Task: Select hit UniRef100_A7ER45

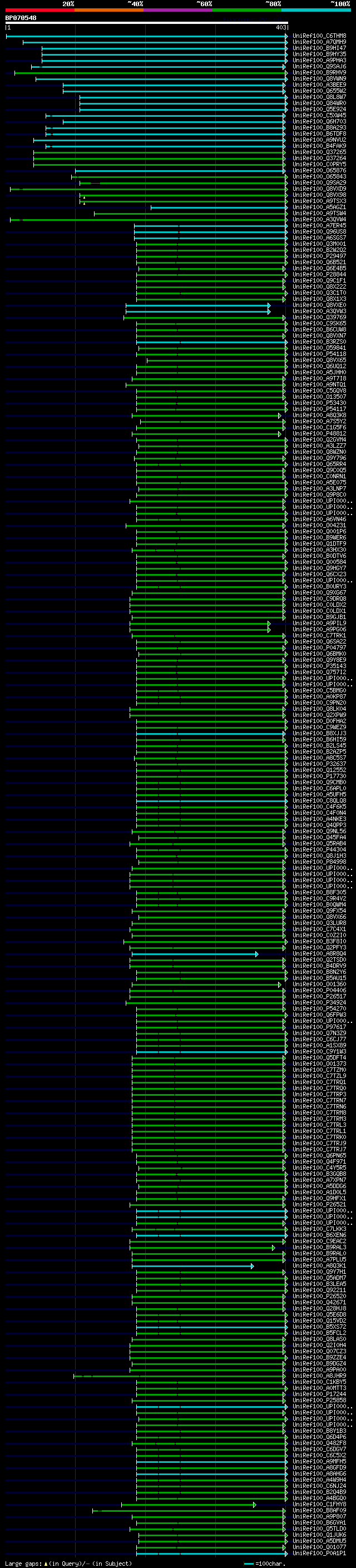Action: [x=319, y=225]
